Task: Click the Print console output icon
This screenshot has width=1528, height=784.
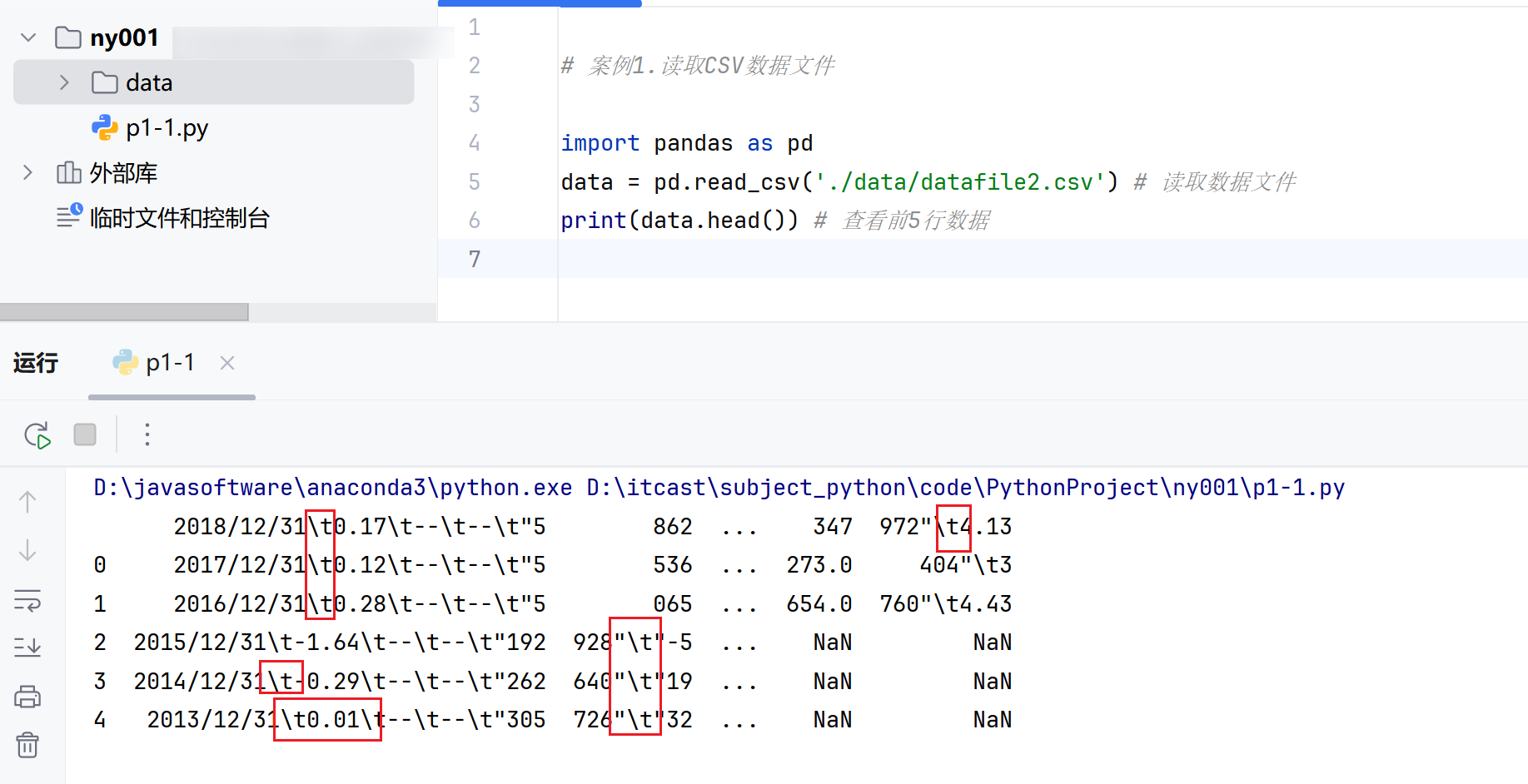Action: pos(27,697)
